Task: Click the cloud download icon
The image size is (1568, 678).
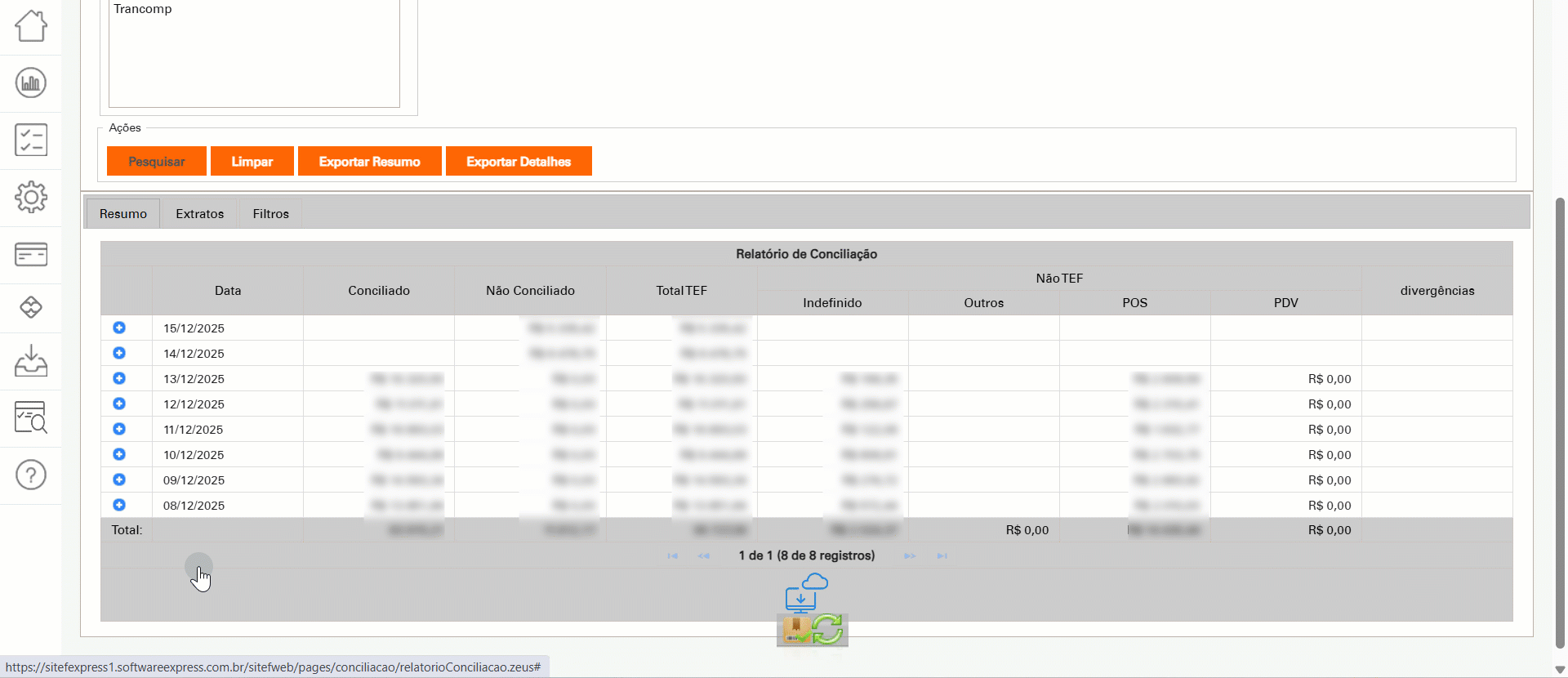Action: point(806,592)
